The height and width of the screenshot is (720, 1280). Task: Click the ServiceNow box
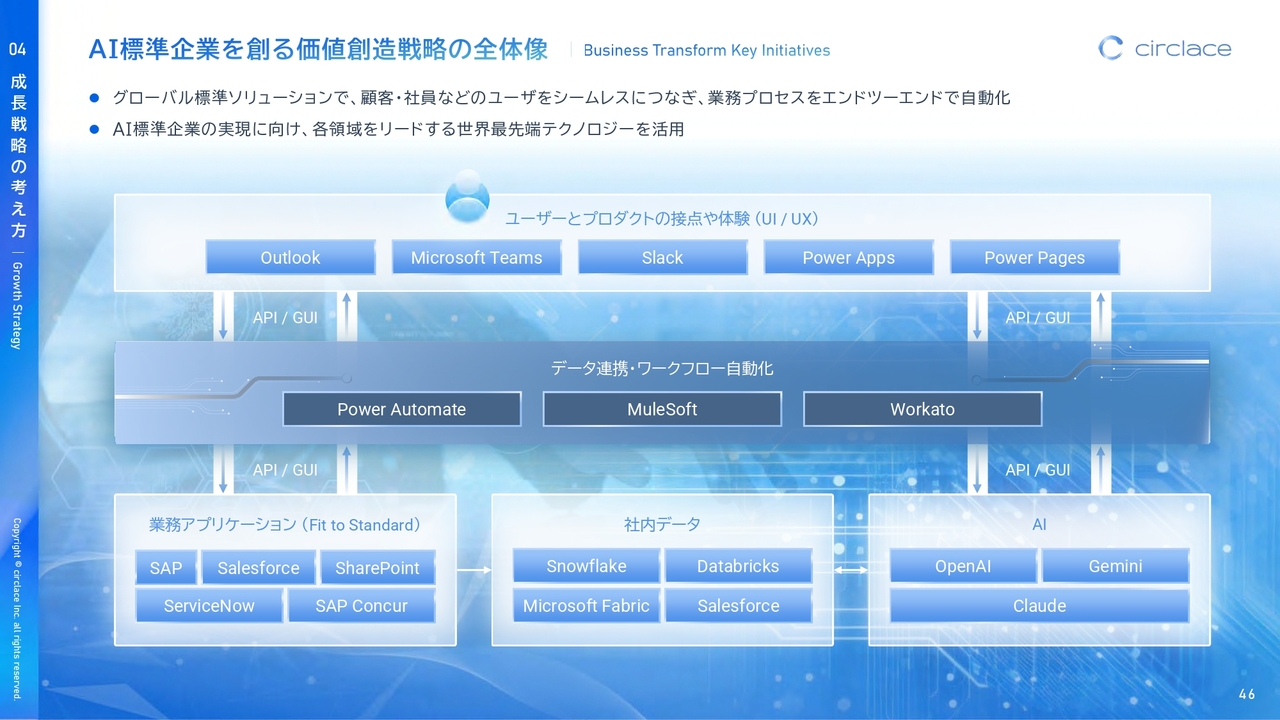coord(209,606)
